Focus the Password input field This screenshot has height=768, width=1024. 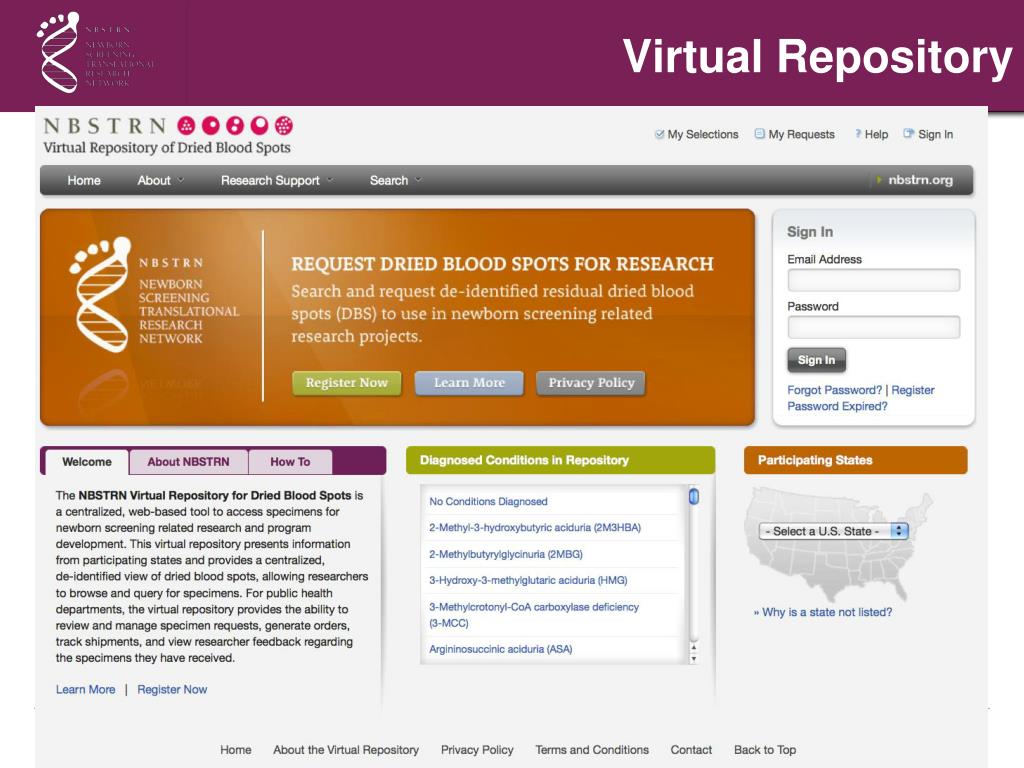click(874, 327)
